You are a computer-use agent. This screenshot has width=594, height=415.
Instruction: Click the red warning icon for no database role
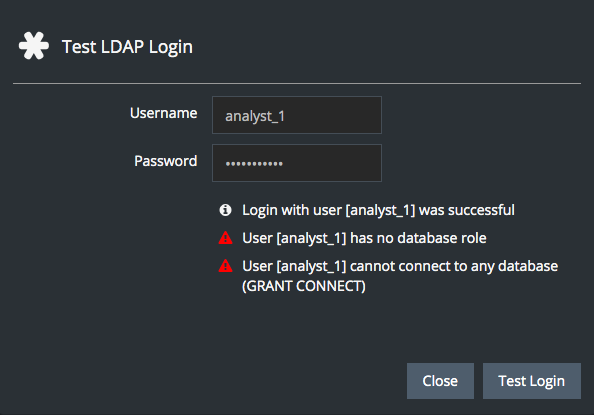(x=225, y=238)
